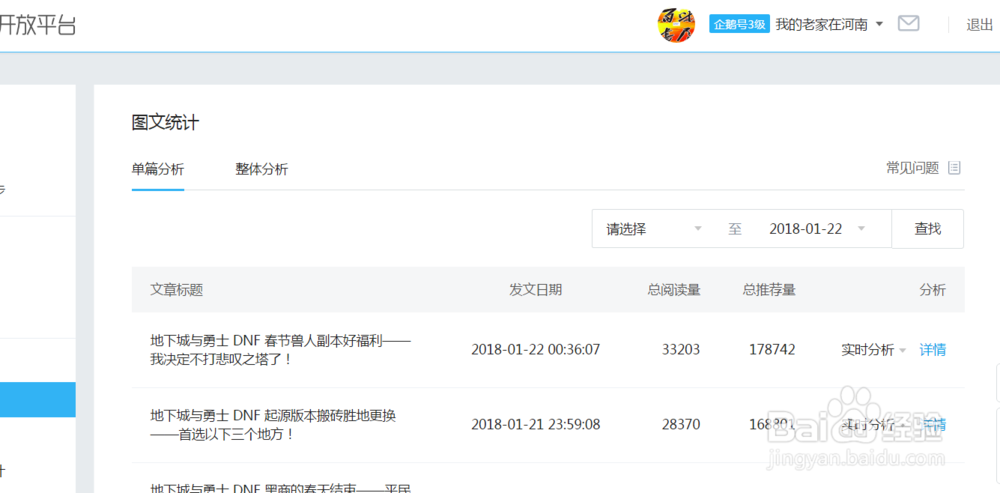Click the 文章标题 column header
The image size is (1000, 493).
(177, 290)
